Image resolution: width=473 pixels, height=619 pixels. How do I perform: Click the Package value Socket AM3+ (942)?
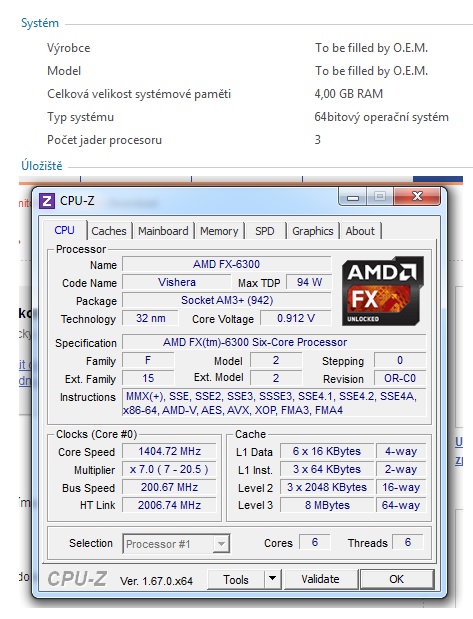click(x=227, y=300)
